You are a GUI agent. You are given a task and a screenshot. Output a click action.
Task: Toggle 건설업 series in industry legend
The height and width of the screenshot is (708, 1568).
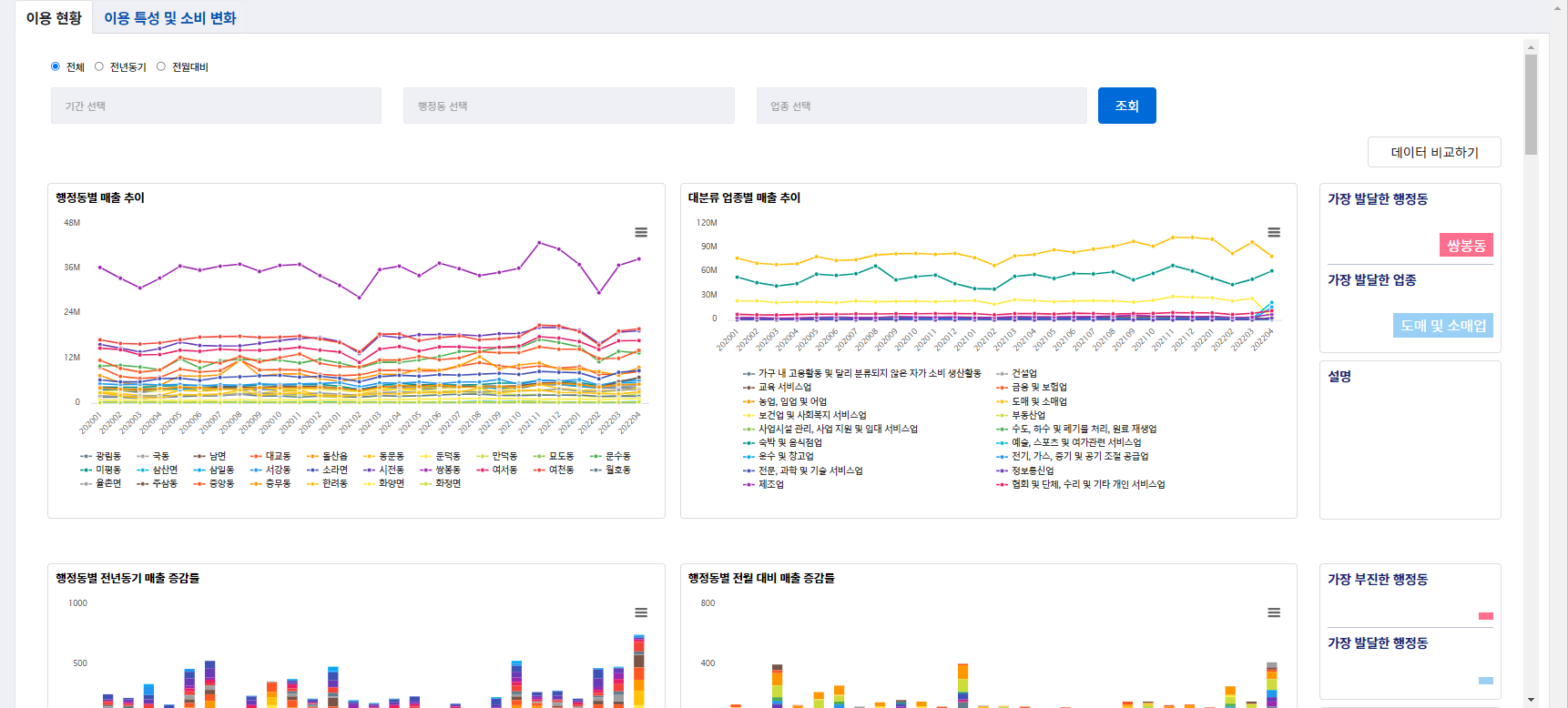[1016, 373]
